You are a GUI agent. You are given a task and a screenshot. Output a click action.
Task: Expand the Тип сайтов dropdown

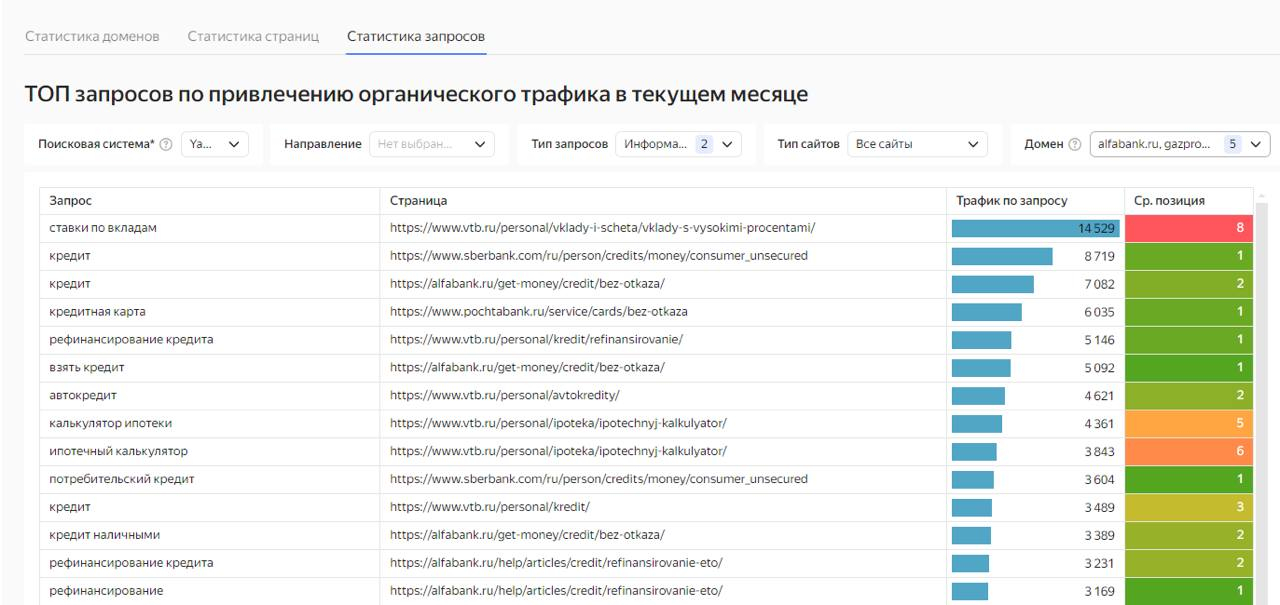pos(917,145)
